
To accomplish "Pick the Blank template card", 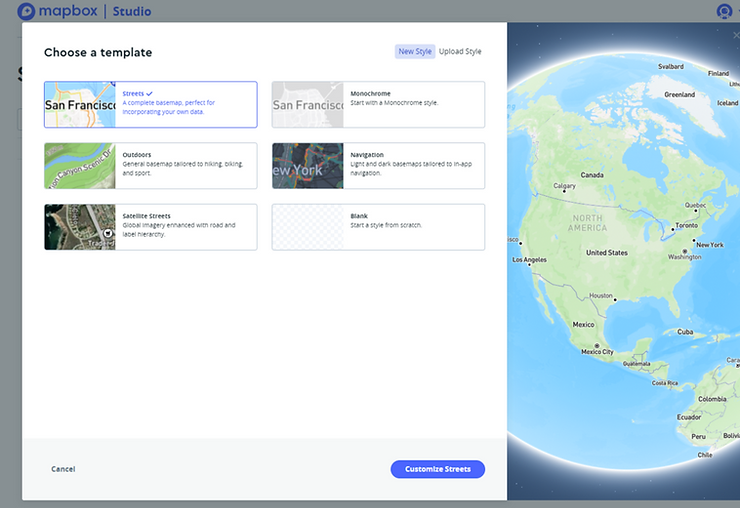I will point(378,227).
